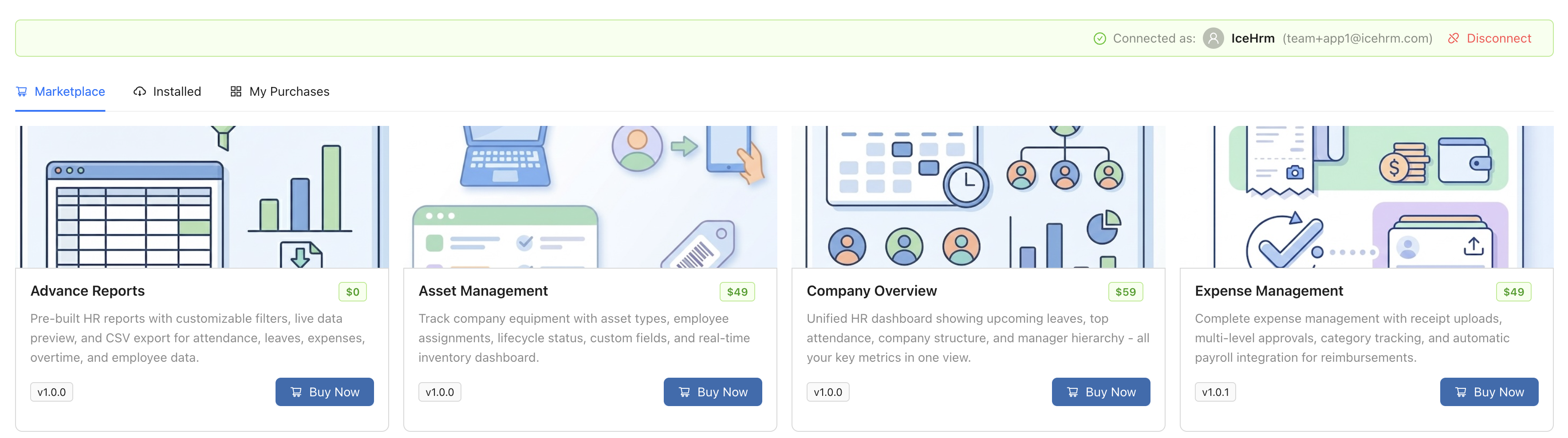Open the Advance Reports illustration thumbnail
Viewport: 1568px width, 438px height.
(202, 196)
